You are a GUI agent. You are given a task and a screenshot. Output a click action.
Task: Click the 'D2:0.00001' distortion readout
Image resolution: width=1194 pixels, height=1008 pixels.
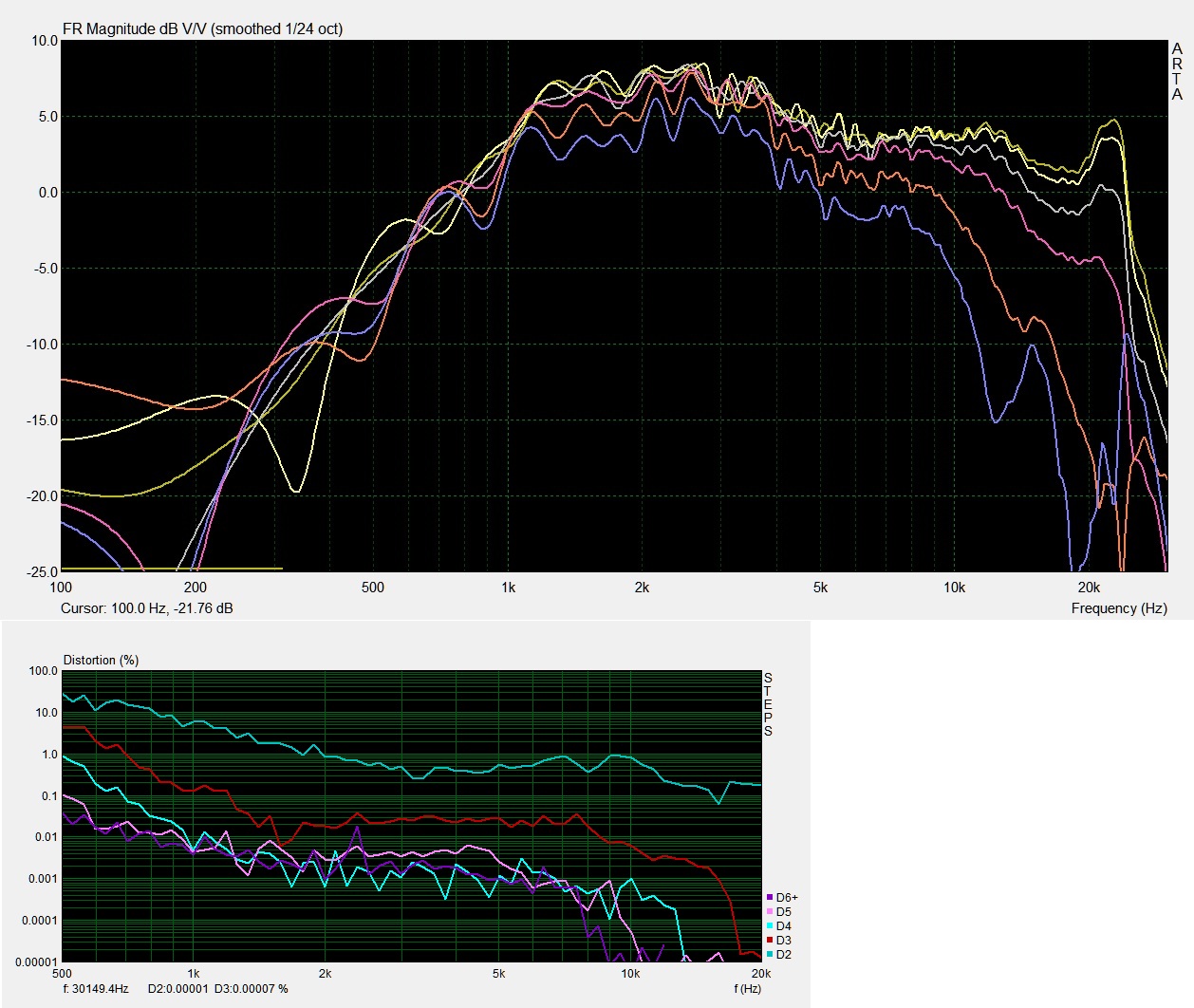177,988
